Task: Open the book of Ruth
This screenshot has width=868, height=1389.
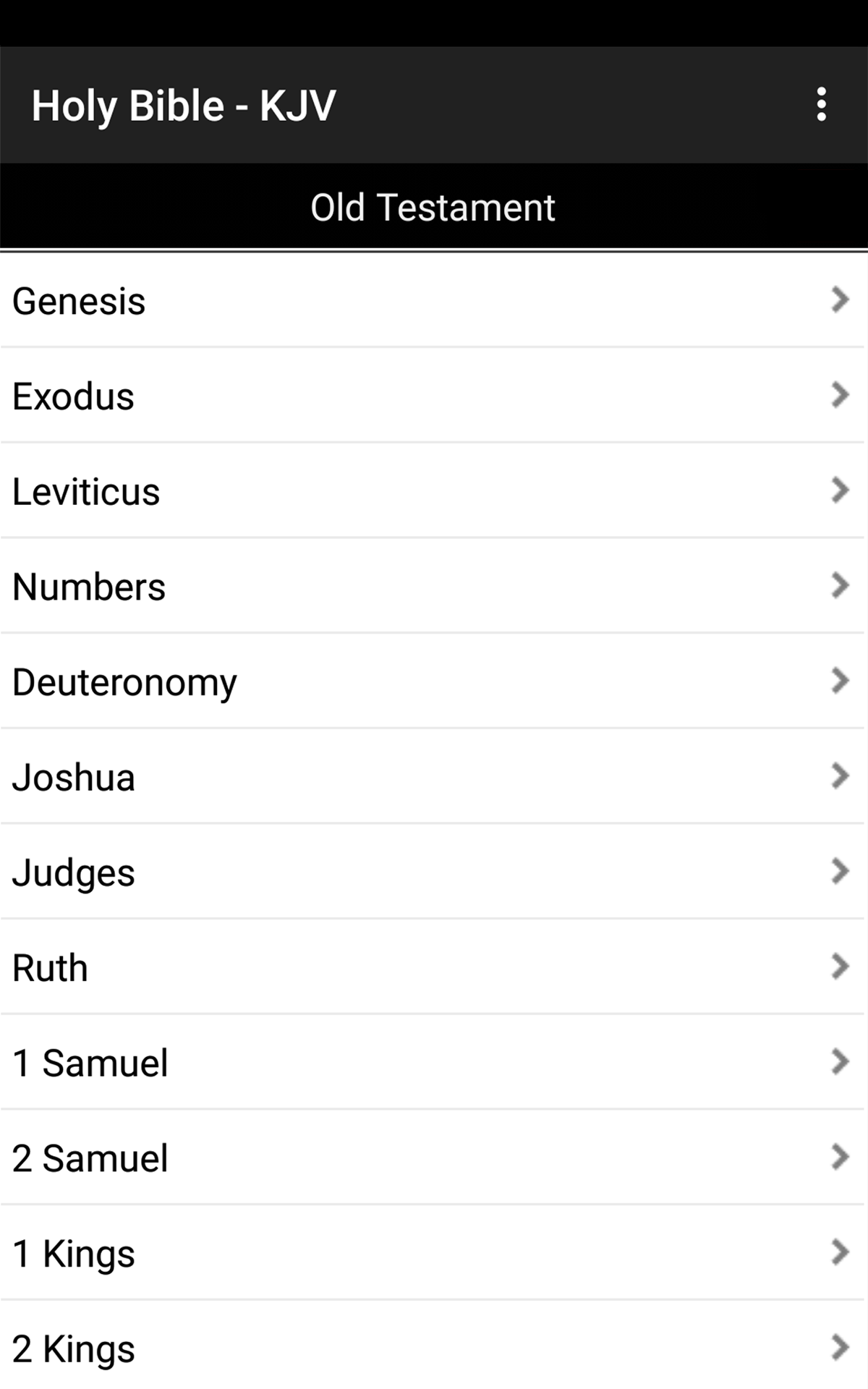Action: click(51, 968)
